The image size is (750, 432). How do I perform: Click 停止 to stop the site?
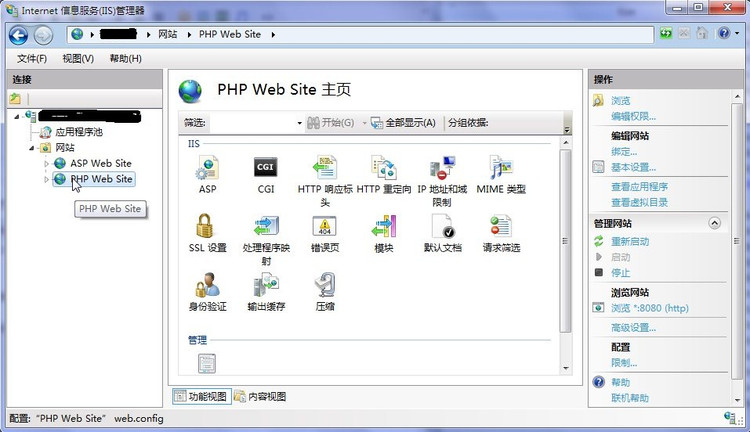pyautogui.click(x=620, y=273)
